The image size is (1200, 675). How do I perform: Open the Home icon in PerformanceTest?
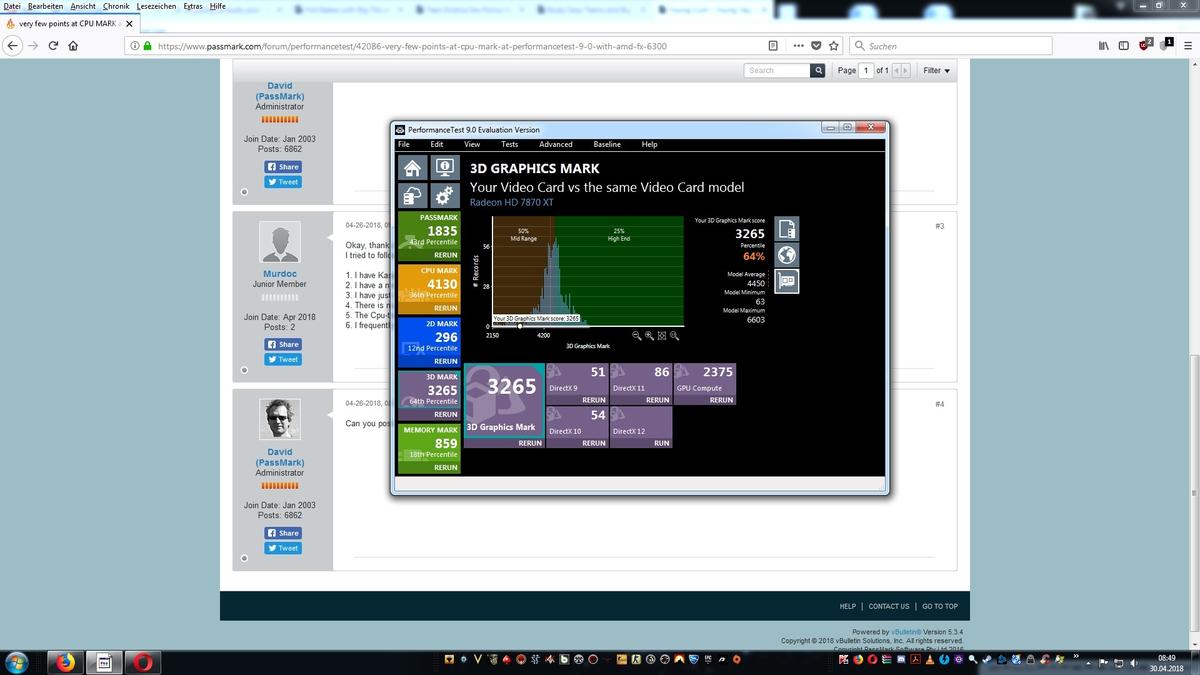(x=412, y=167)
